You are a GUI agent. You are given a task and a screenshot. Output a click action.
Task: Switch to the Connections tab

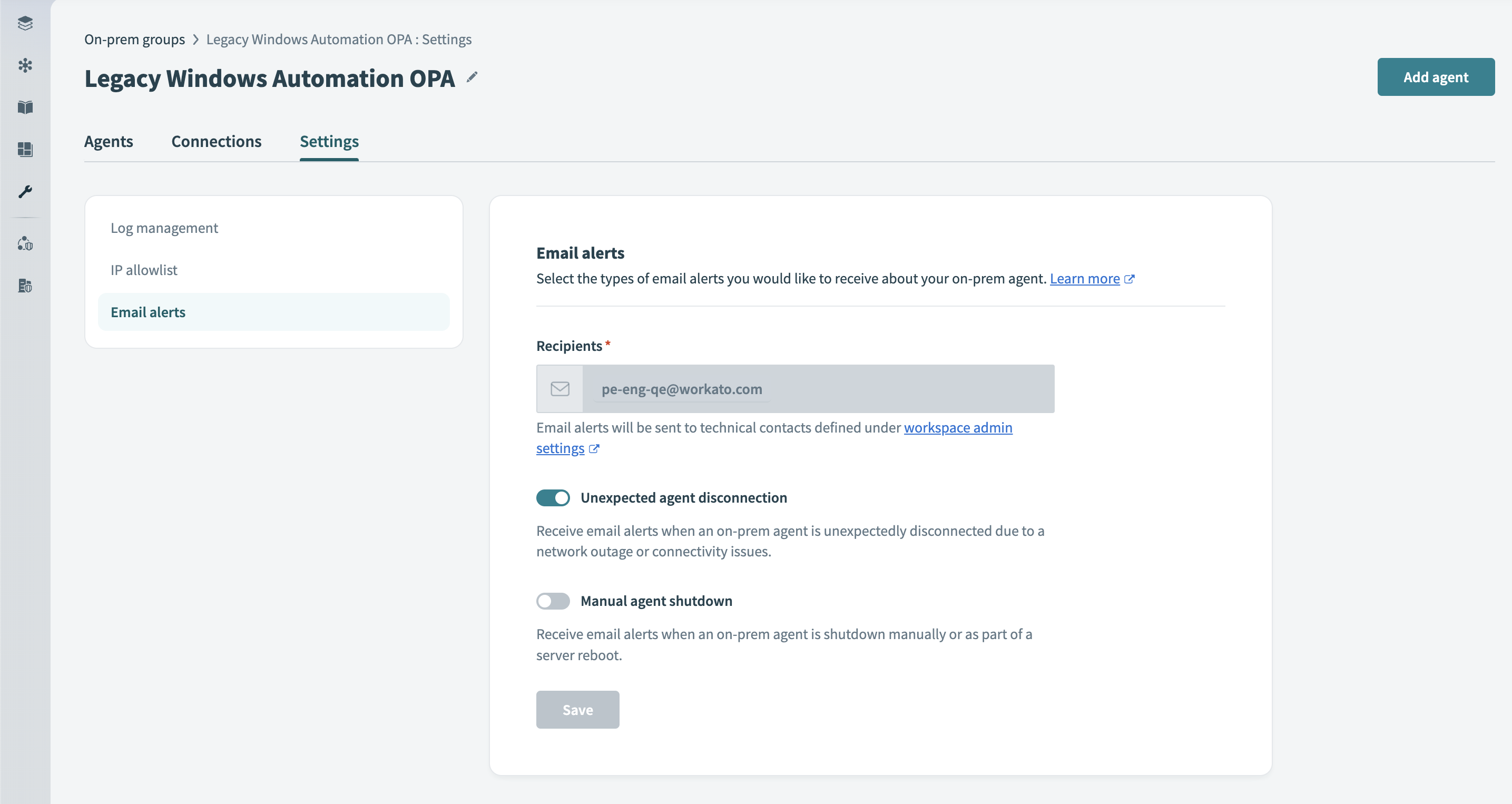pyautogui.click(x=216, y=141)
